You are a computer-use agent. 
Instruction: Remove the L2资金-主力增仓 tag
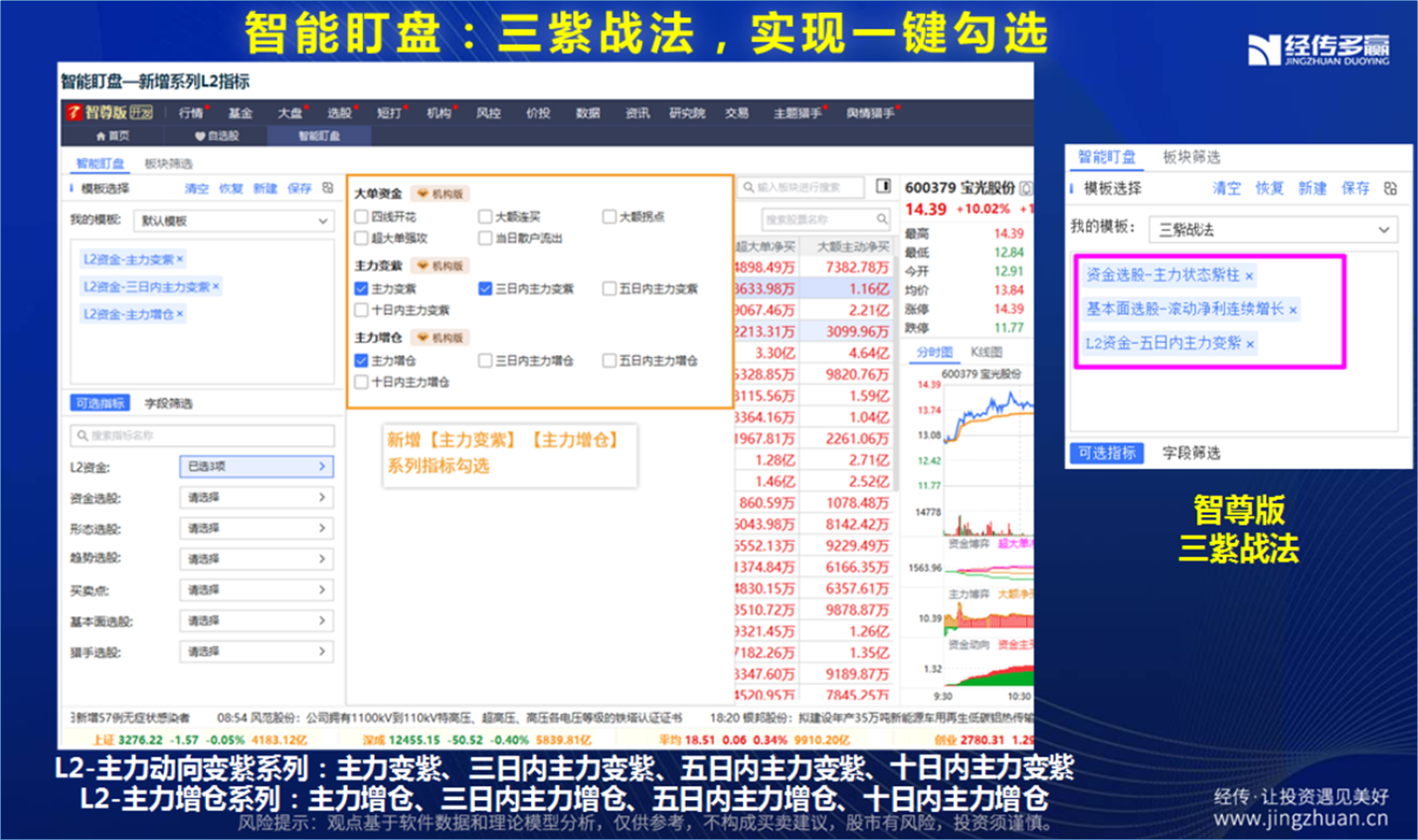(x=180, y=314)
